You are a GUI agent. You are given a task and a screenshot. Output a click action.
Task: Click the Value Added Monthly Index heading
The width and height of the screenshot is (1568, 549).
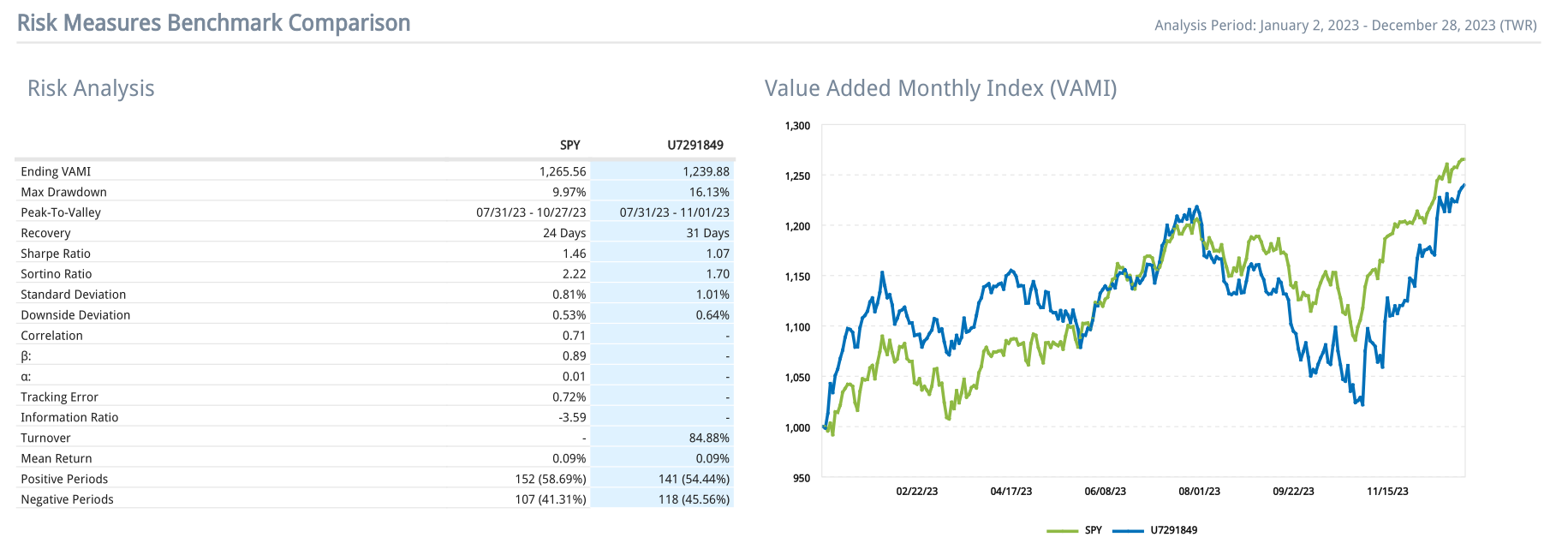tap(940, 88)
